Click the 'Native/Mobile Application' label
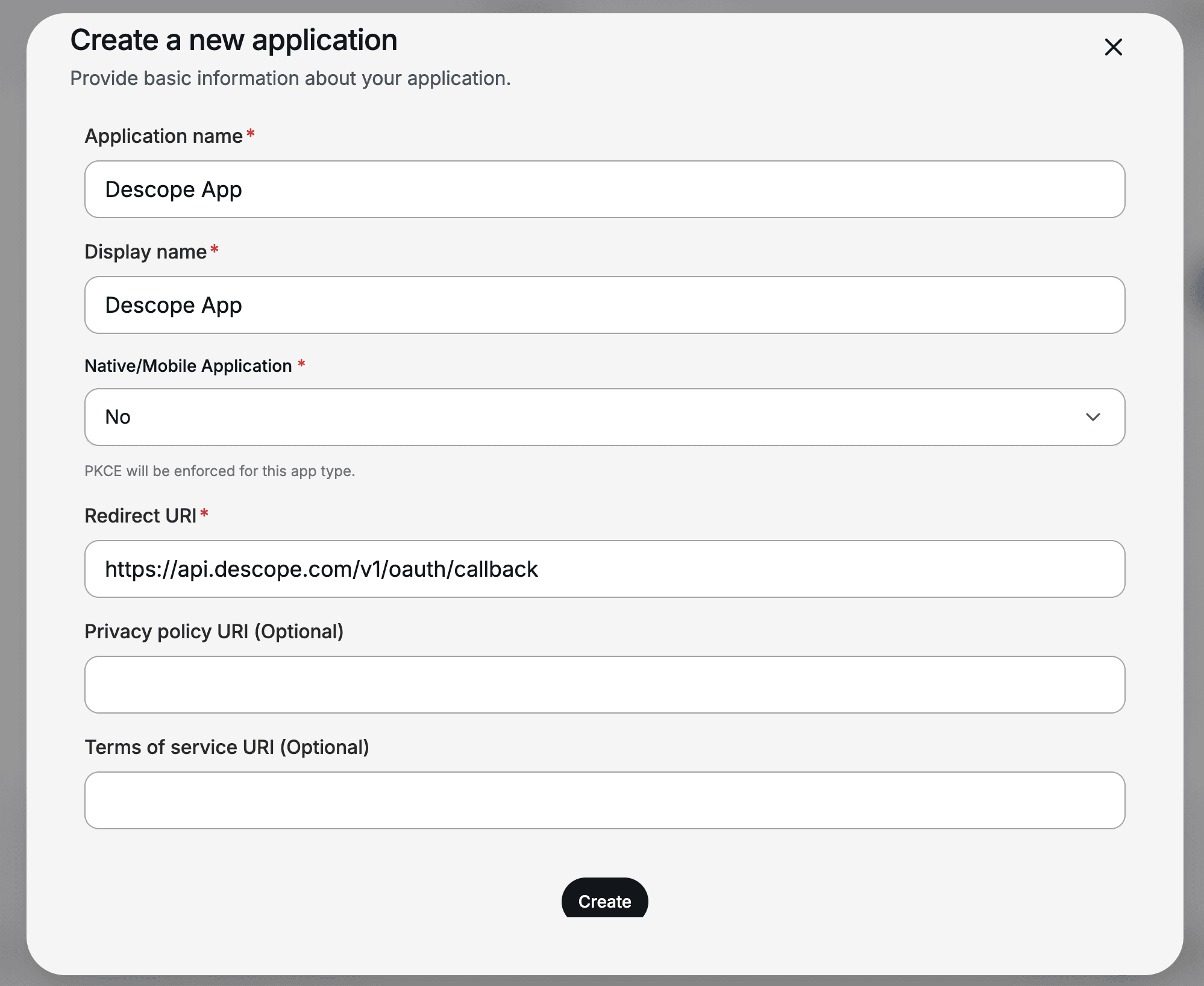This screenshot has height=986, width=1204. 188,366
